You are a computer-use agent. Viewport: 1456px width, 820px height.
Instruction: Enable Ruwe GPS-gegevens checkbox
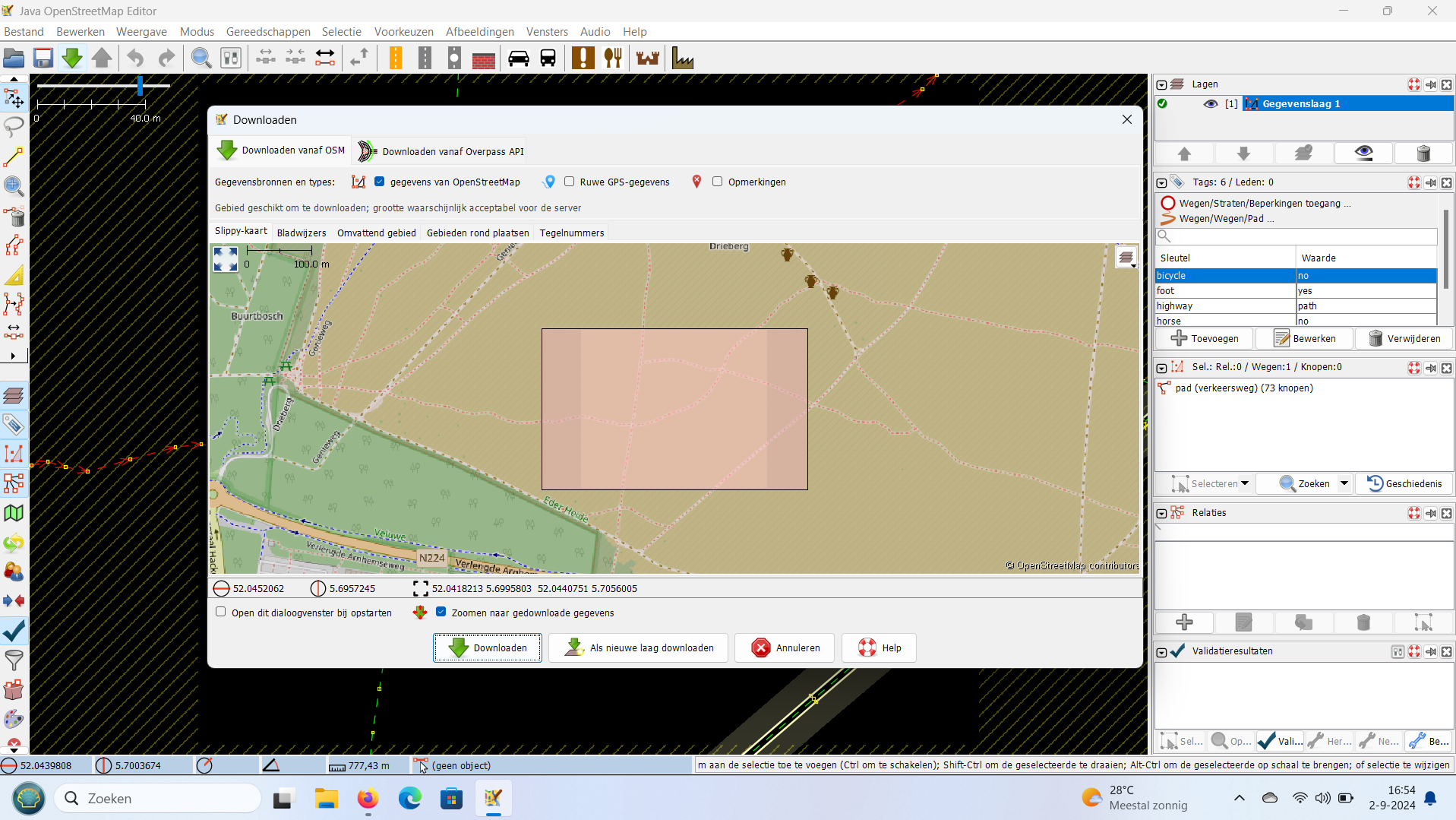click(569, 182)
